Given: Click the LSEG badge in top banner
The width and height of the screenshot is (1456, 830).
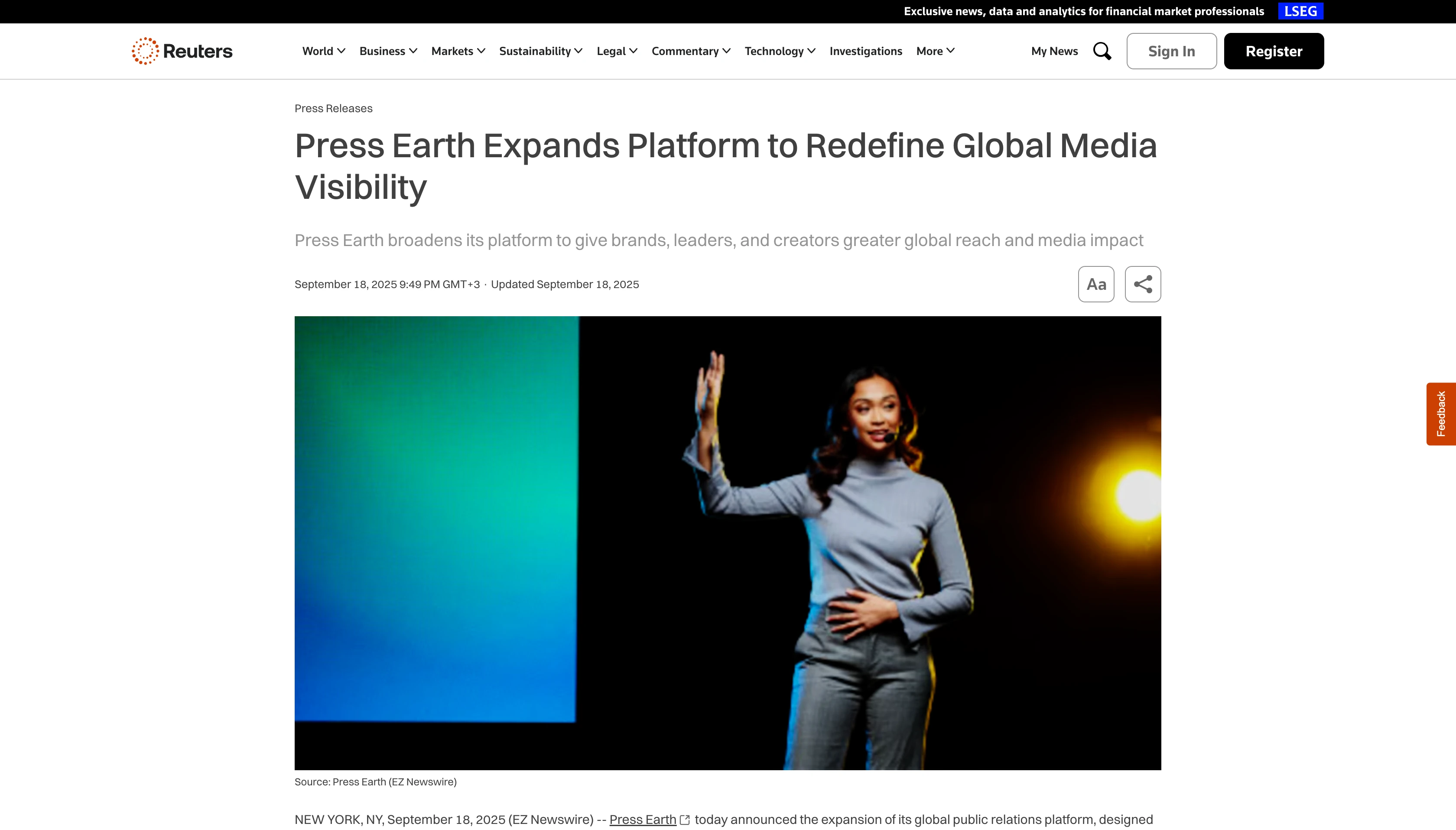Looking at the screenshot, I should tap(1300, 11).
